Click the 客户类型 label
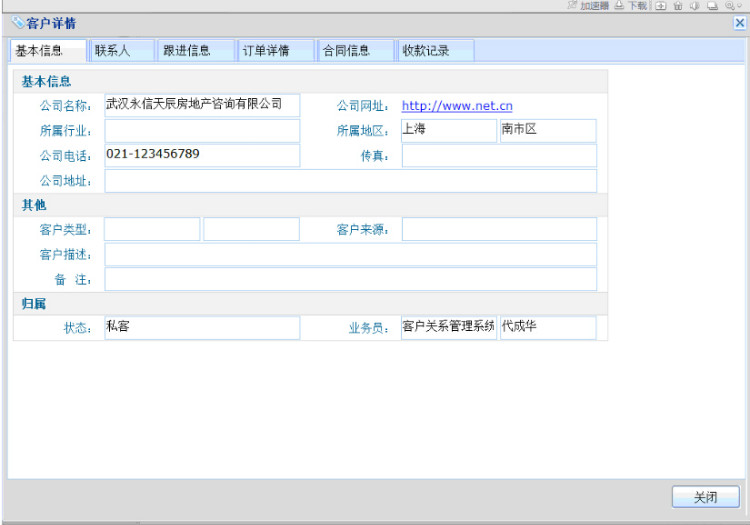 click(x=66, y=230)
